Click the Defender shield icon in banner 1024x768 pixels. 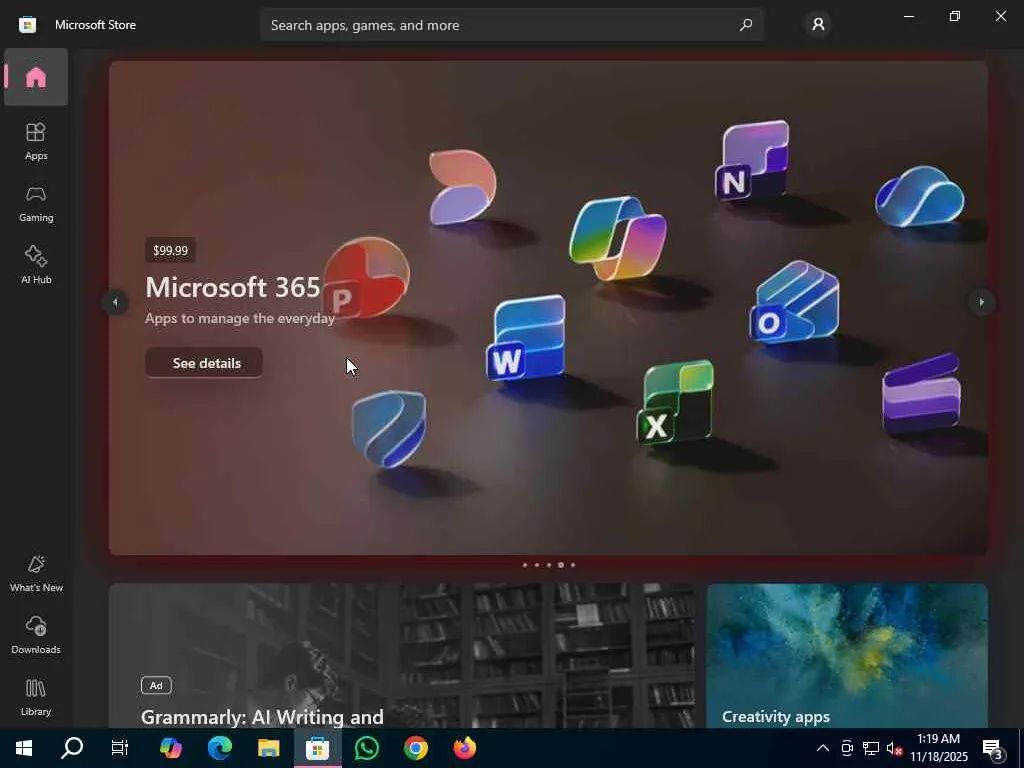click(x=389, y=428)
